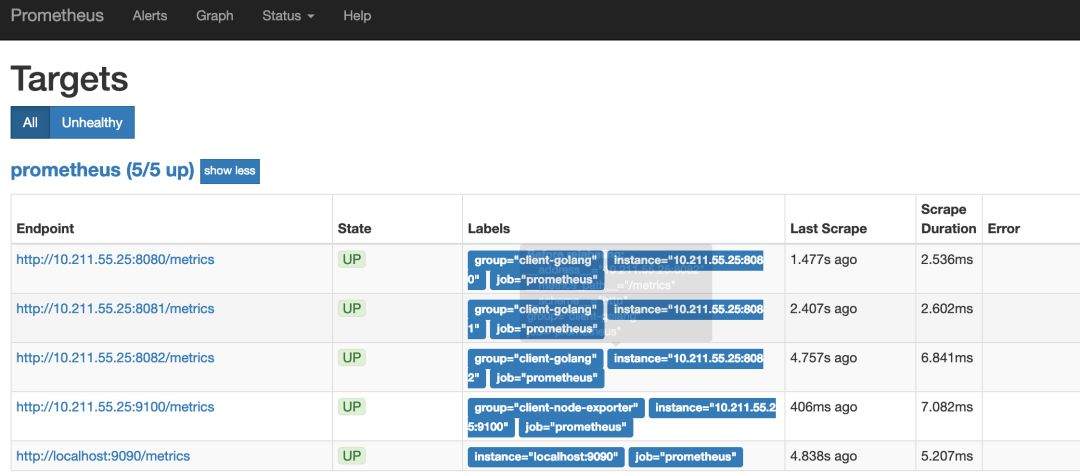Click the job label in the localhost row
The height and width of the screenshot is (476, 1080).
click(x=686, y=457)
